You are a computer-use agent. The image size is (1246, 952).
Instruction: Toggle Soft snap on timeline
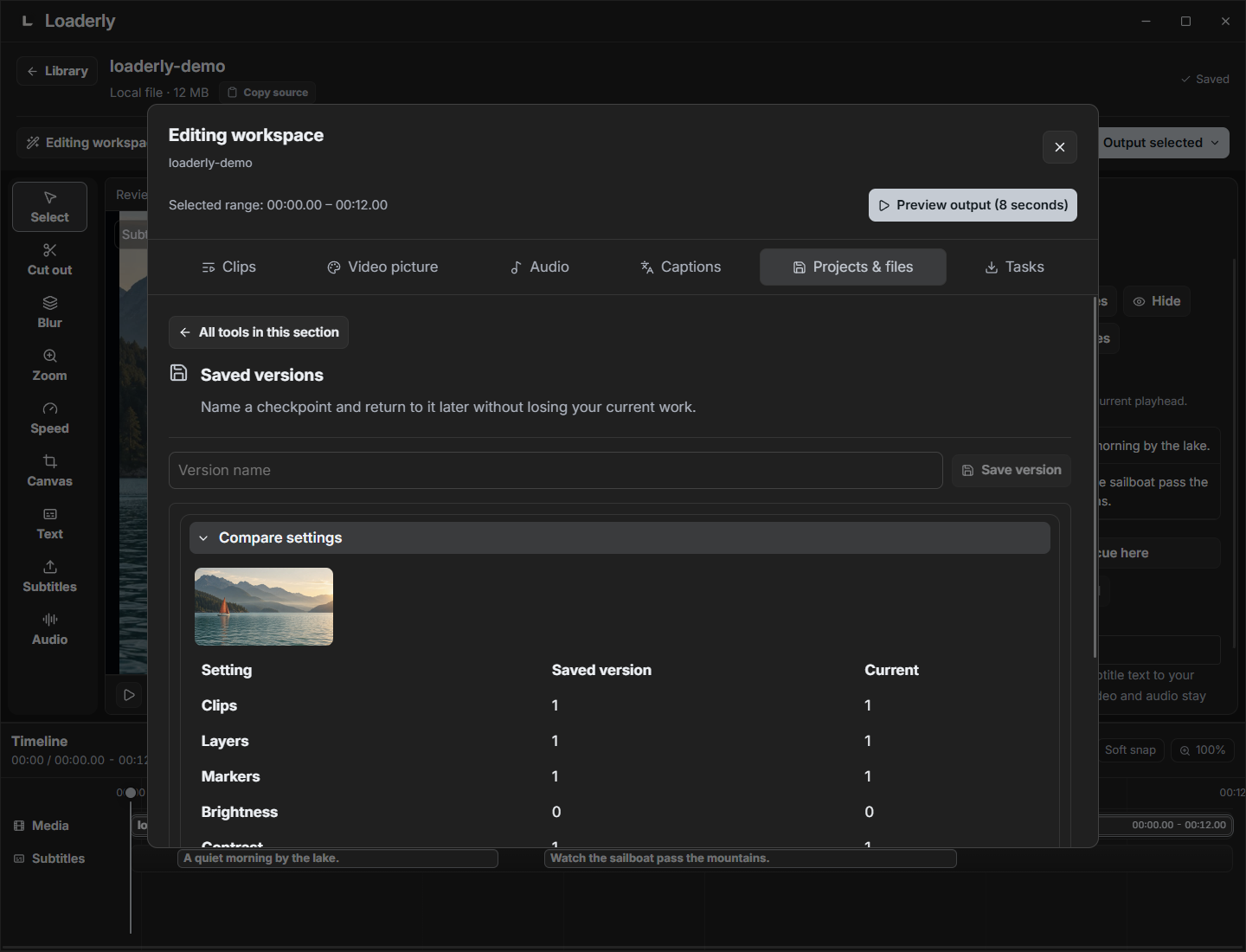(x=1129, y=750)
